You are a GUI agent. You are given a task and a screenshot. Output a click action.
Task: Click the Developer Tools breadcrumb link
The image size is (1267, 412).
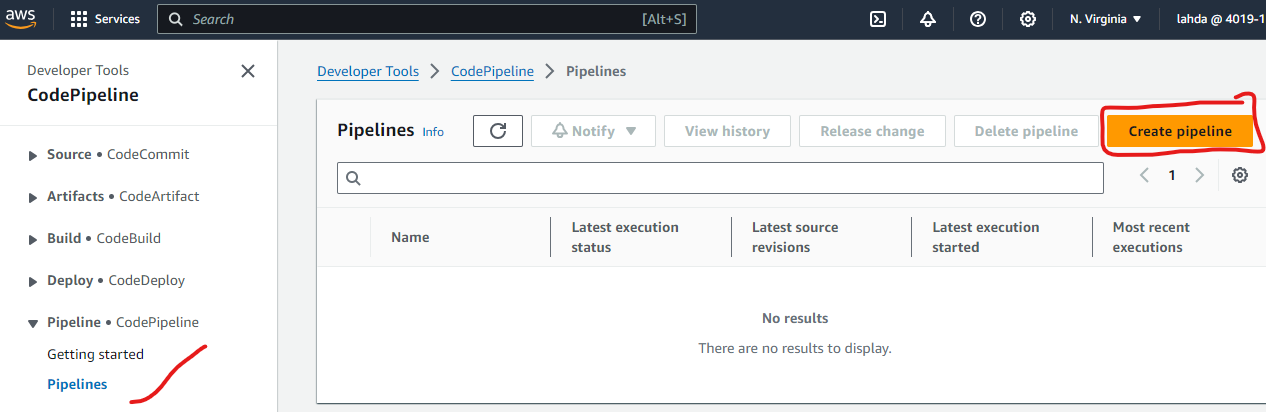point(368,72)
